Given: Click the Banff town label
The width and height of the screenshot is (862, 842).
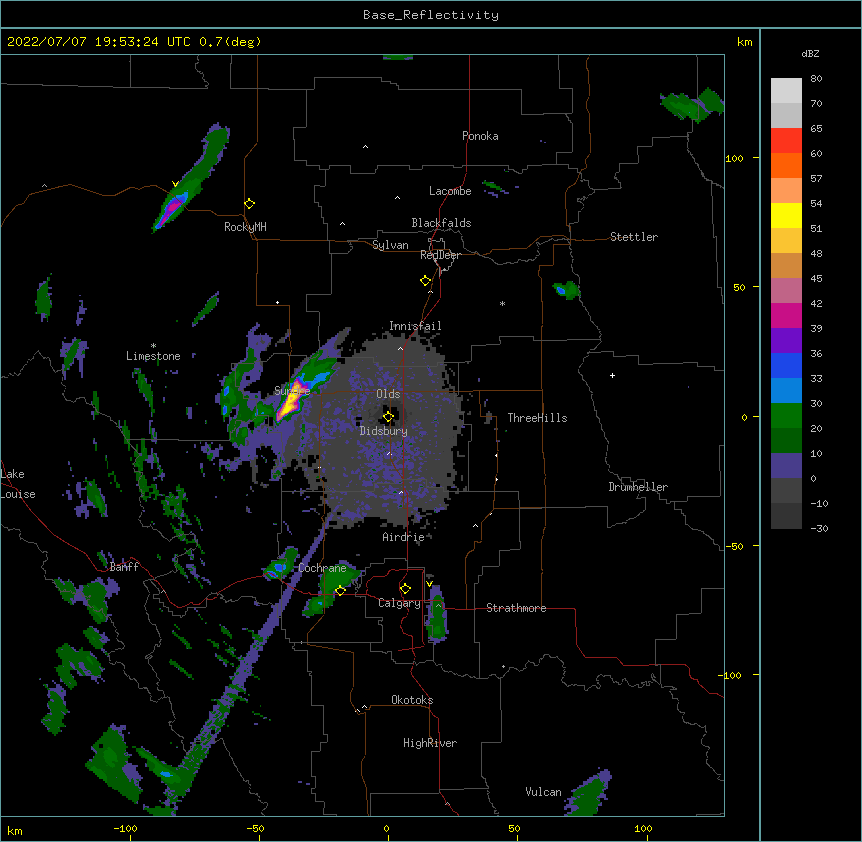Looking at the screenshot, I should pos(124,567).
